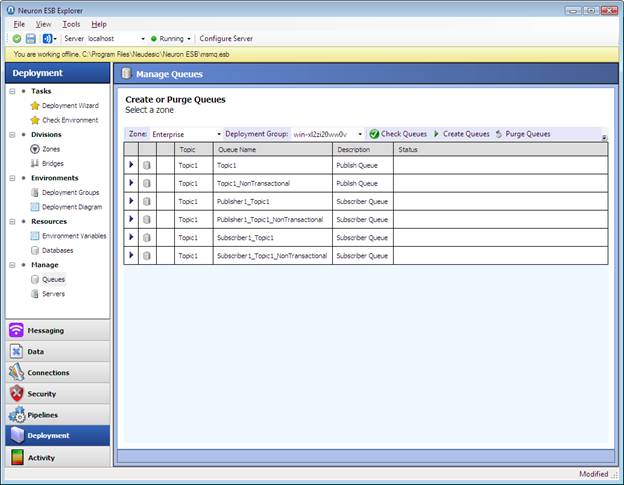
Task: Open the Help menu
Action: pyautogui.click(x=99, y=24)
